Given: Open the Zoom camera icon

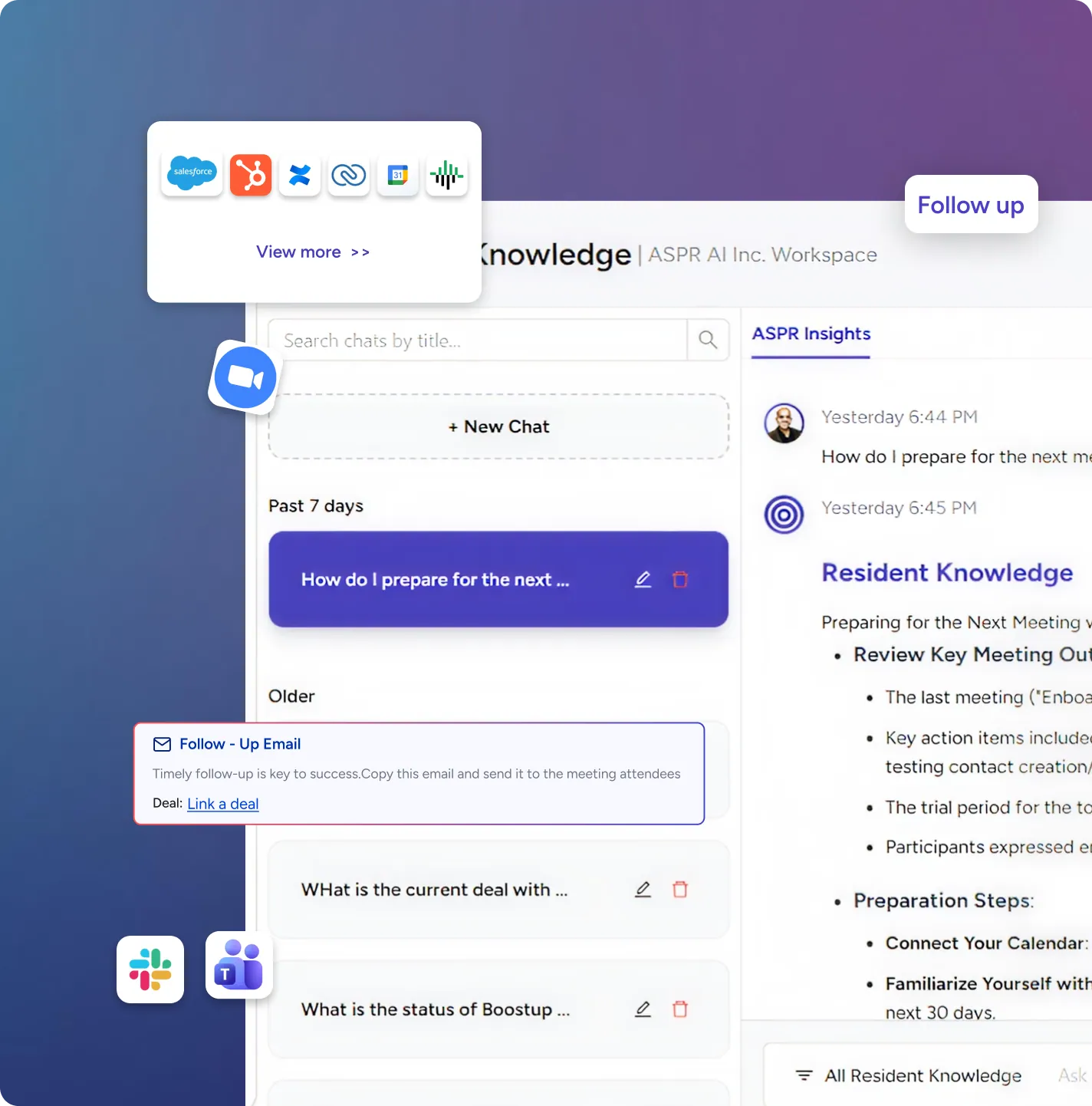Looking at the screenshot, I should (x=245, y=377).
